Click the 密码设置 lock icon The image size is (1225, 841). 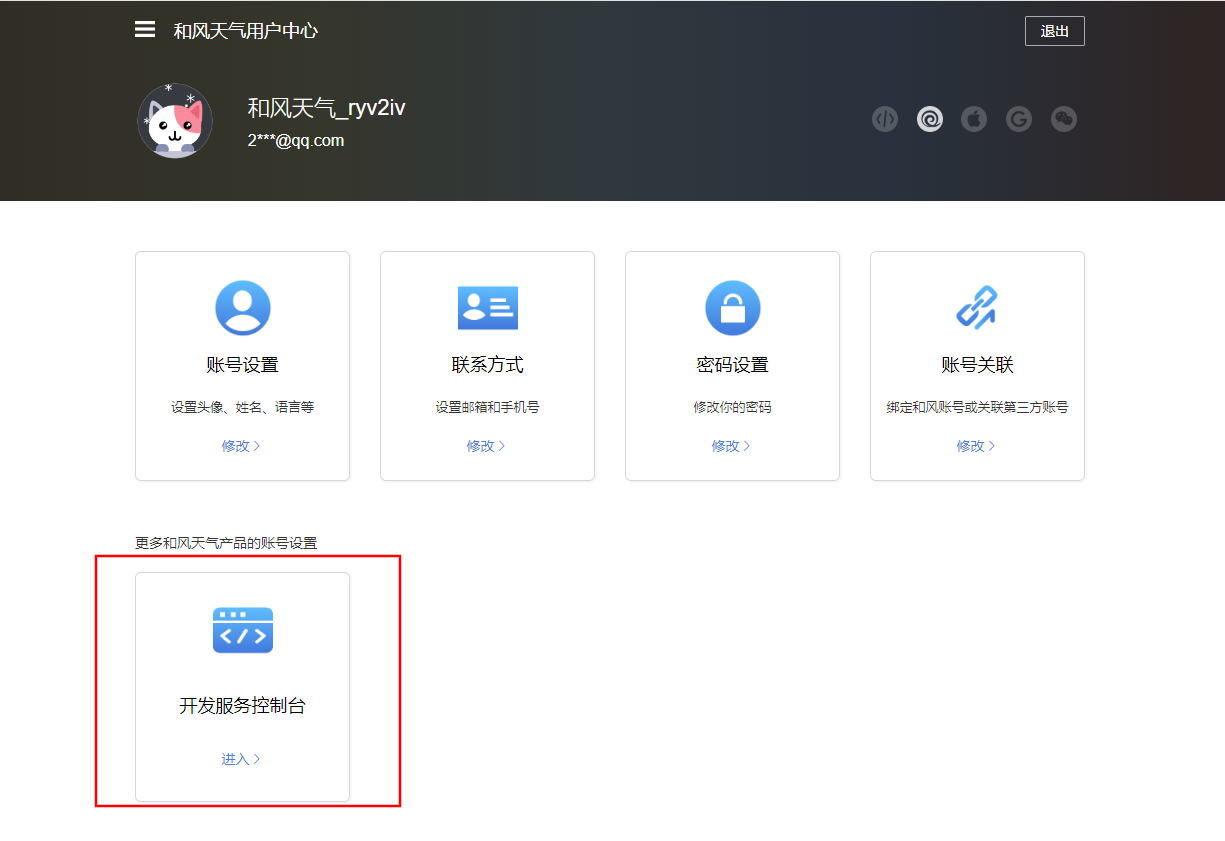tap(733, 308)
